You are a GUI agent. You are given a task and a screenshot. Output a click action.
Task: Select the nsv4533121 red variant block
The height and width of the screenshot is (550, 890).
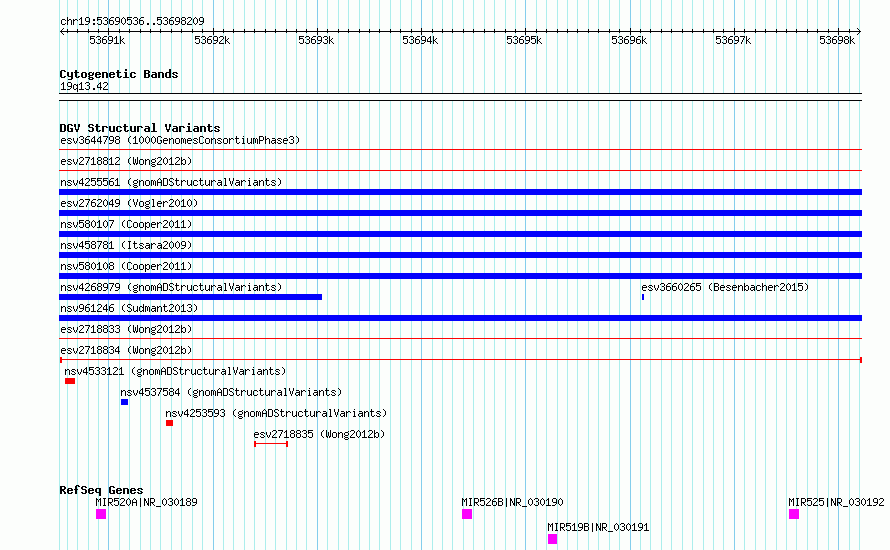tap(70, 381)
